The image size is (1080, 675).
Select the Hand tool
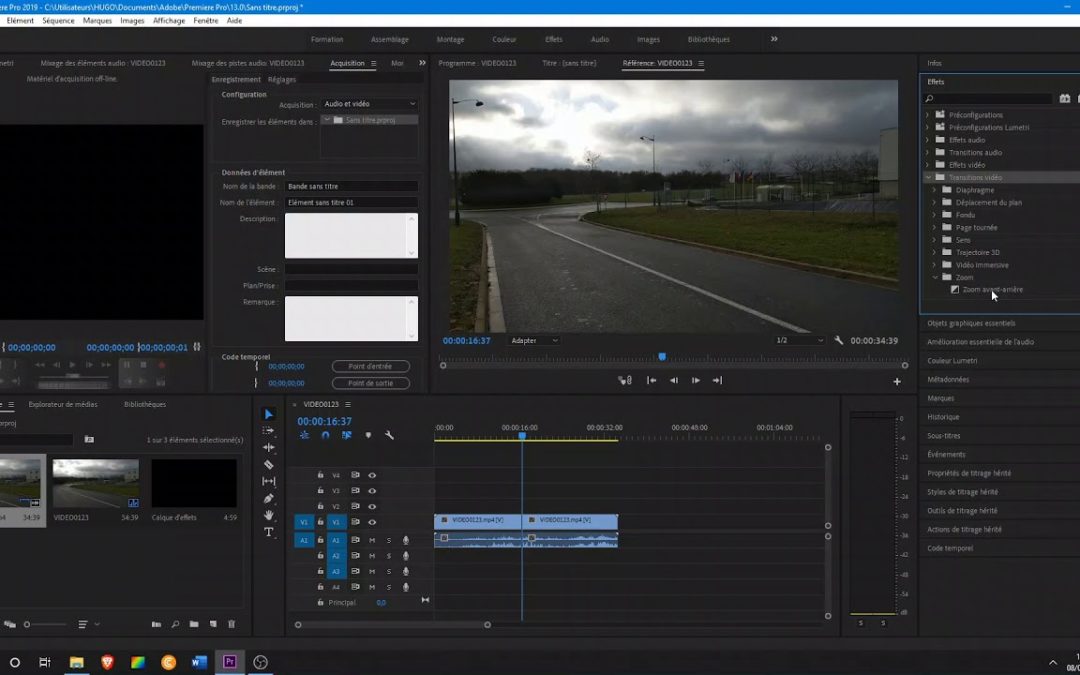coord(267,515)
